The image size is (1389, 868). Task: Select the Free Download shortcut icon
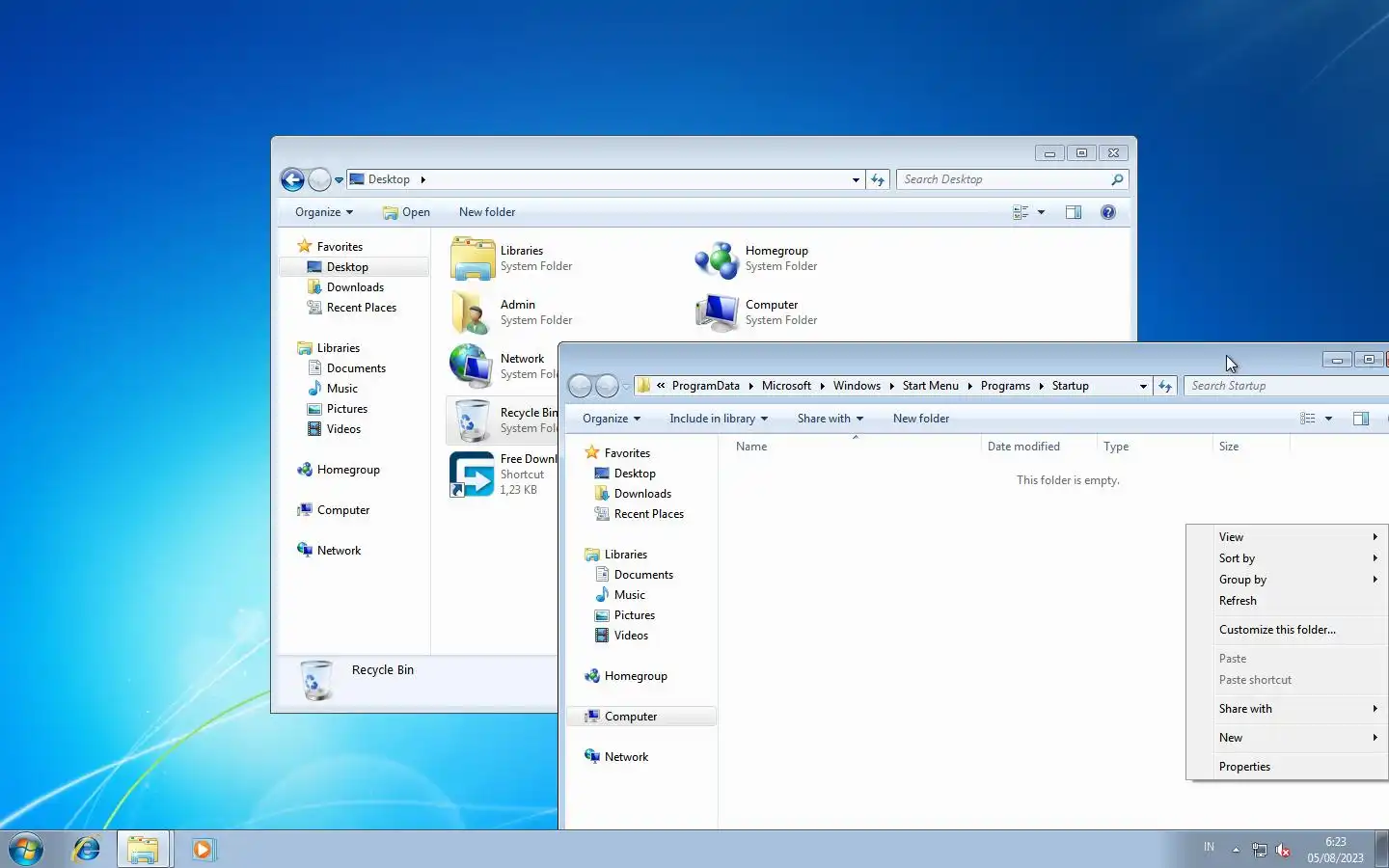pos(473,475)
